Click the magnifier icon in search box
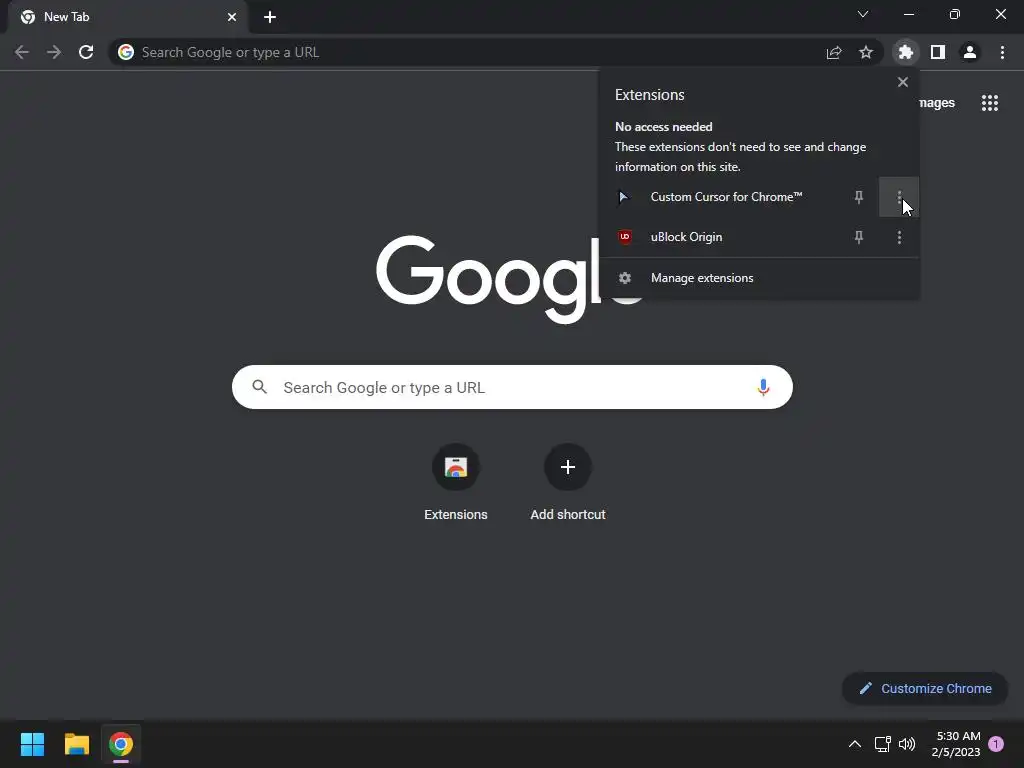Image resolution: width=1024 pixels, height=768 pixels. 259,387
